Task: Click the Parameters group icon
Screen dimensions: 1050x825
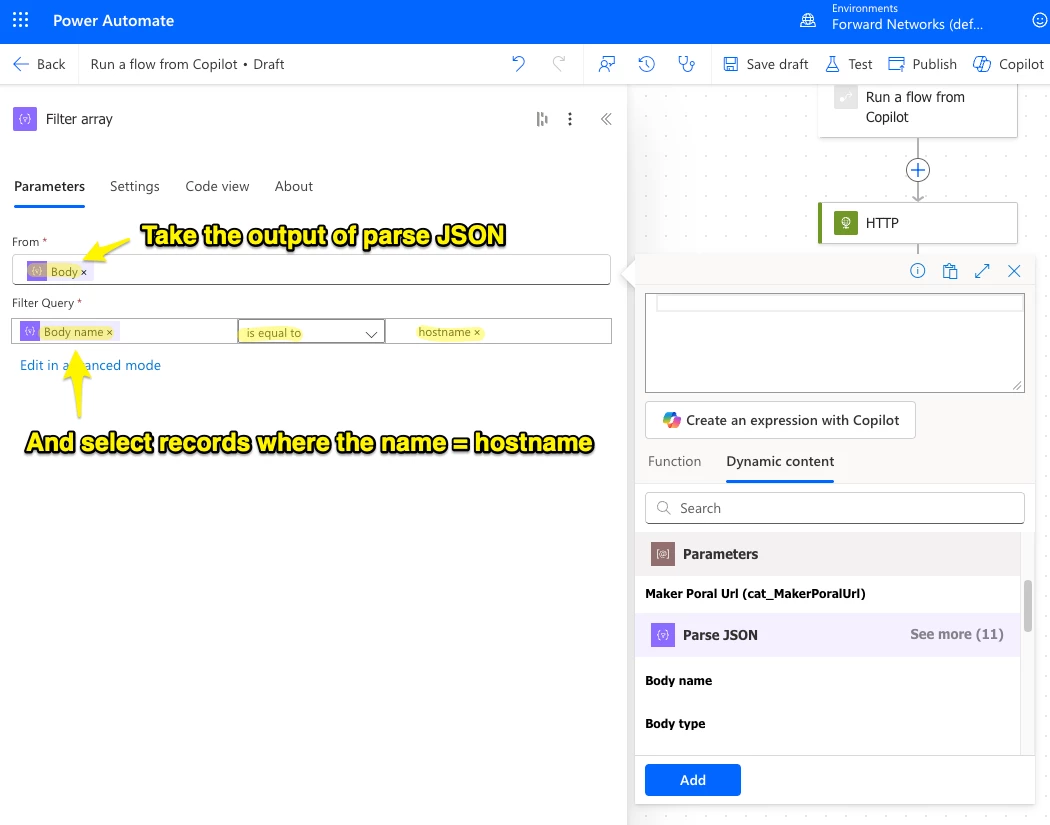Action: coord(663,554)
